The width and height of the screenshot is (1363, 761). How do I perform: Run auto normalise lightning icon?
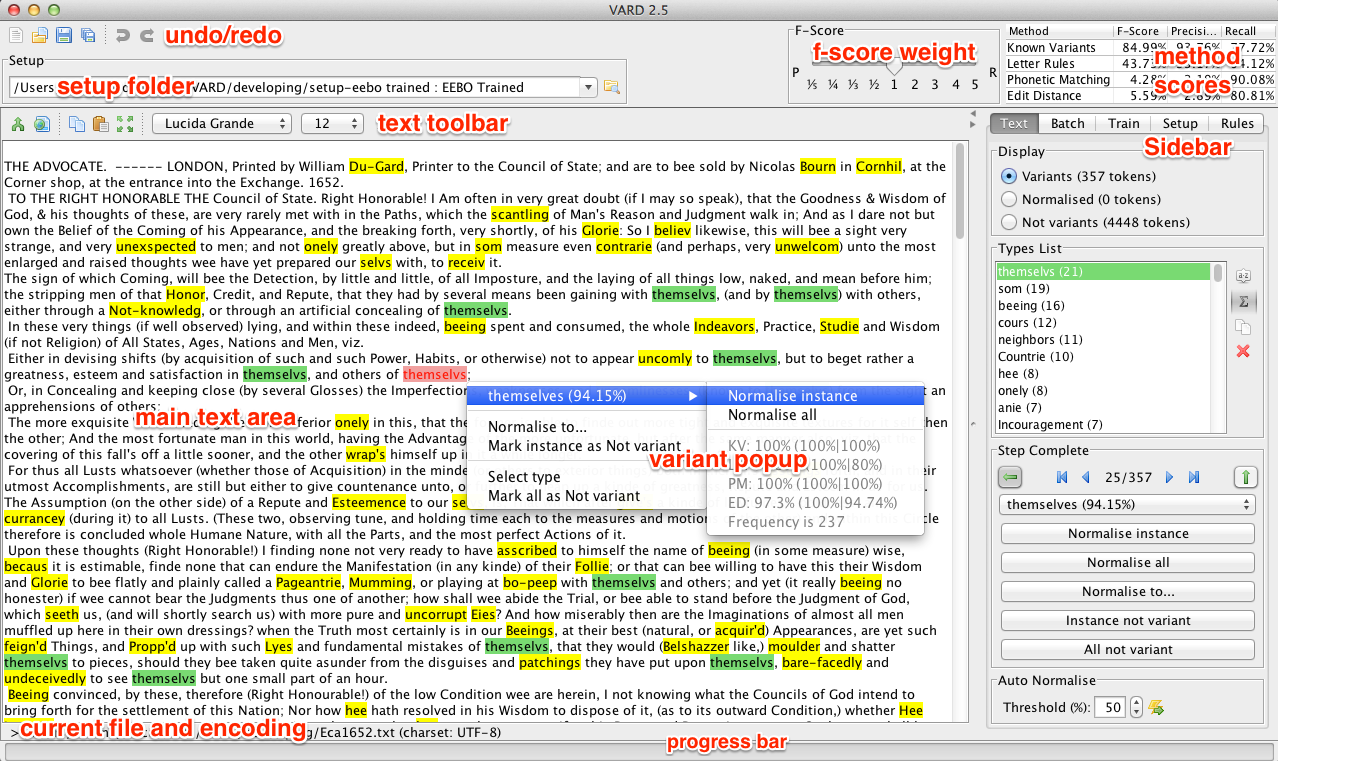pyautogui.click(x=1157, y=708)
